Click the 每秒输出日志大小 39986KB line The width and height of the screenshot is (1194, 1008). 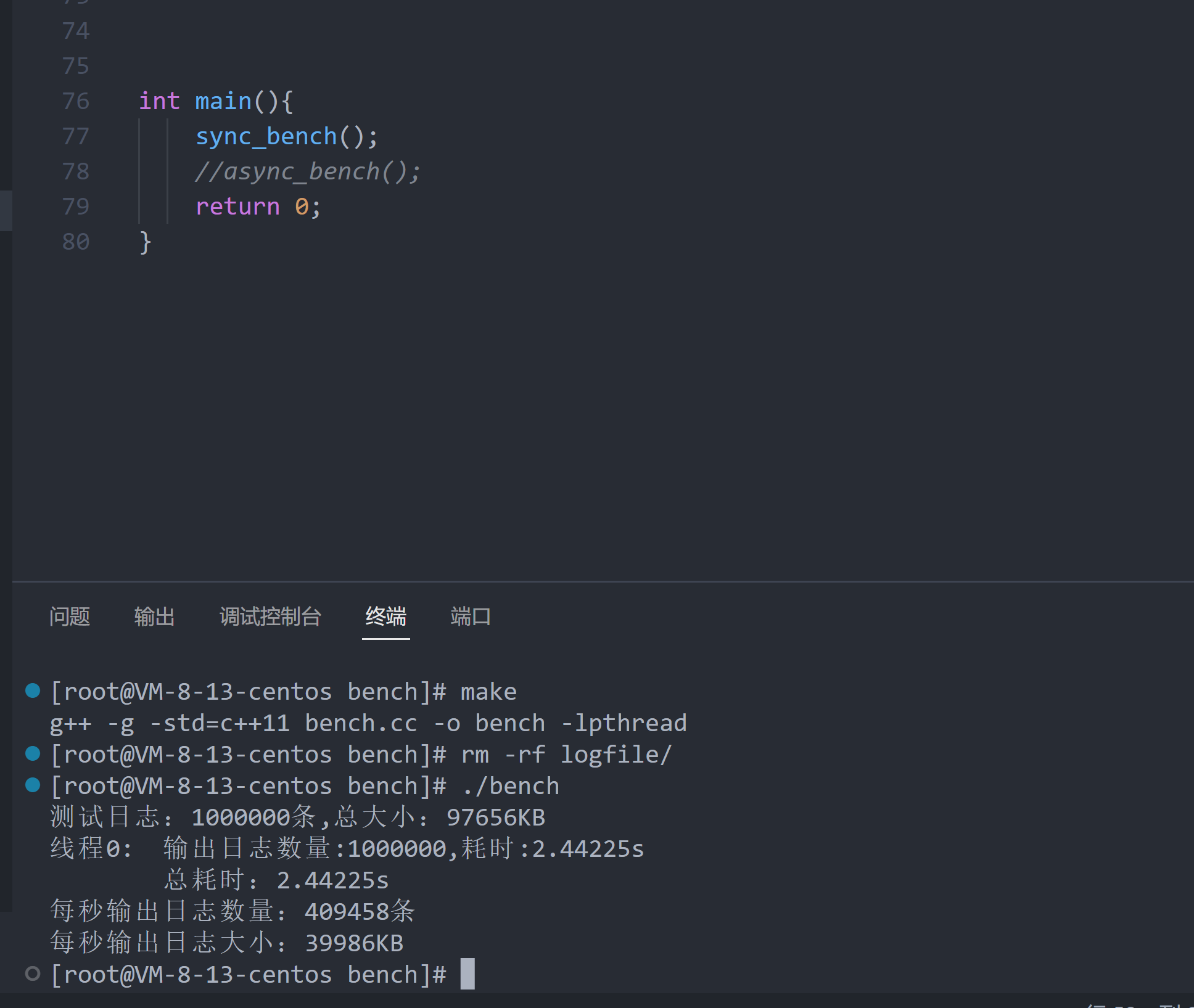(226, 943)
